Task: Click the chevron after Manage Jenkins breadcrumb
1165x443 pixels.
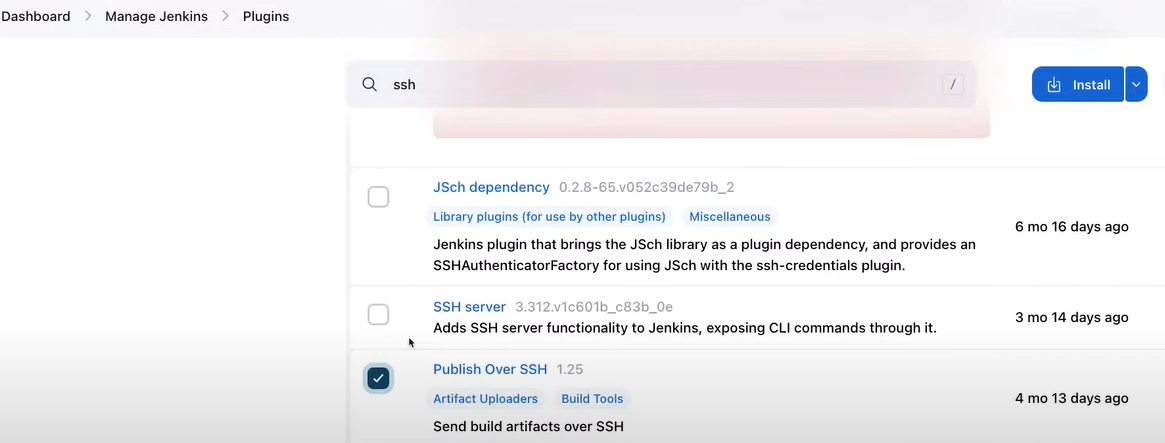Action: coord(225,16)
